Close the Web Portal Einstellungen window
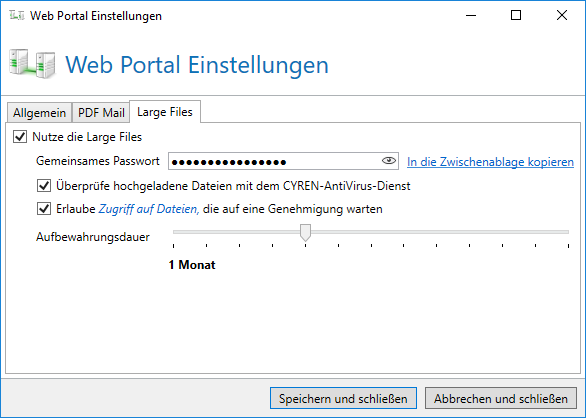586x418 pixels. point(562,15)
